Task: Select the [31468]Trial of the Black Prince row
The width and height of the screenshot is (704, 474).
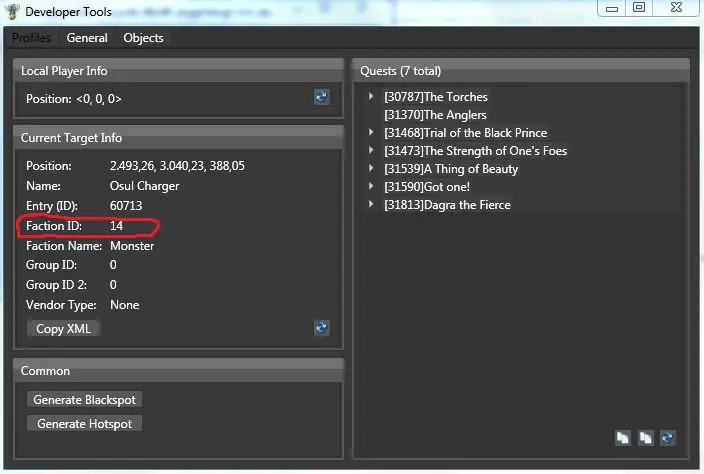Action: pos(466,133)
